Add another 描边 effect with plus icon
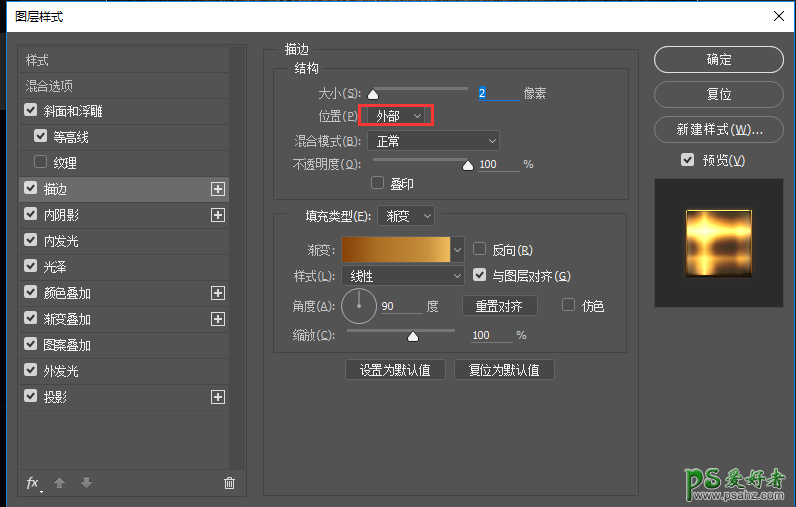 tap(218, 189)
